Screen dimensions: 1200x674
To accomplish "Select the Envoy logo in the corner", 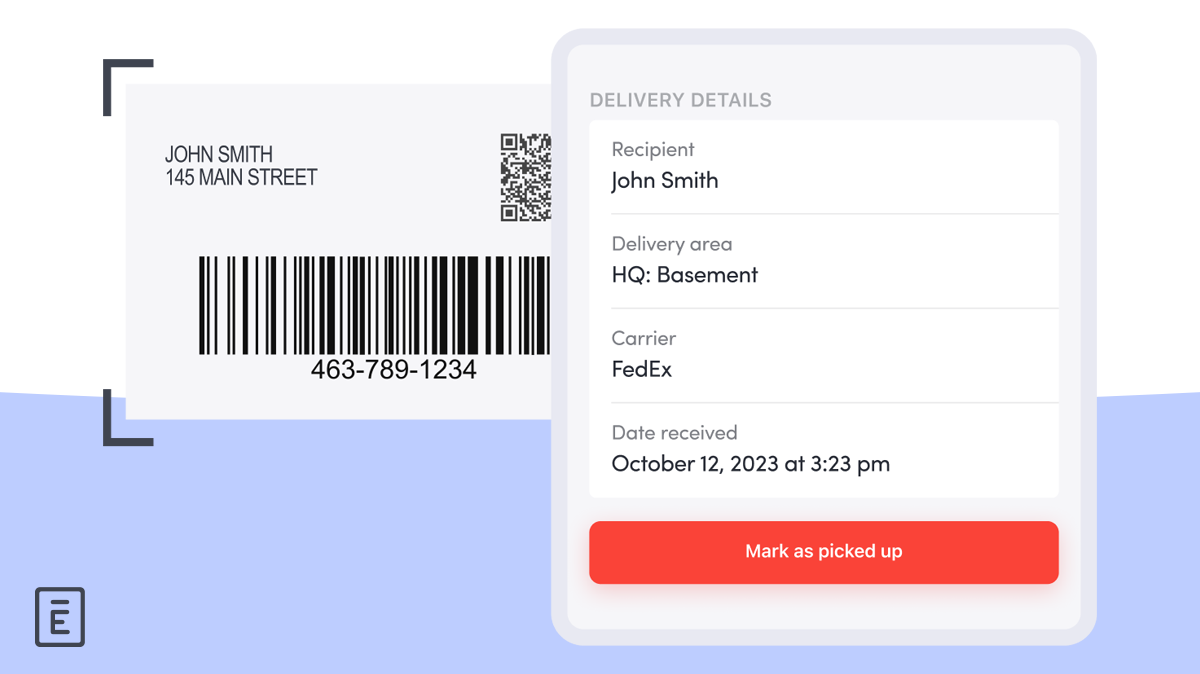I will pyautogui.click(x=60, y=617).
